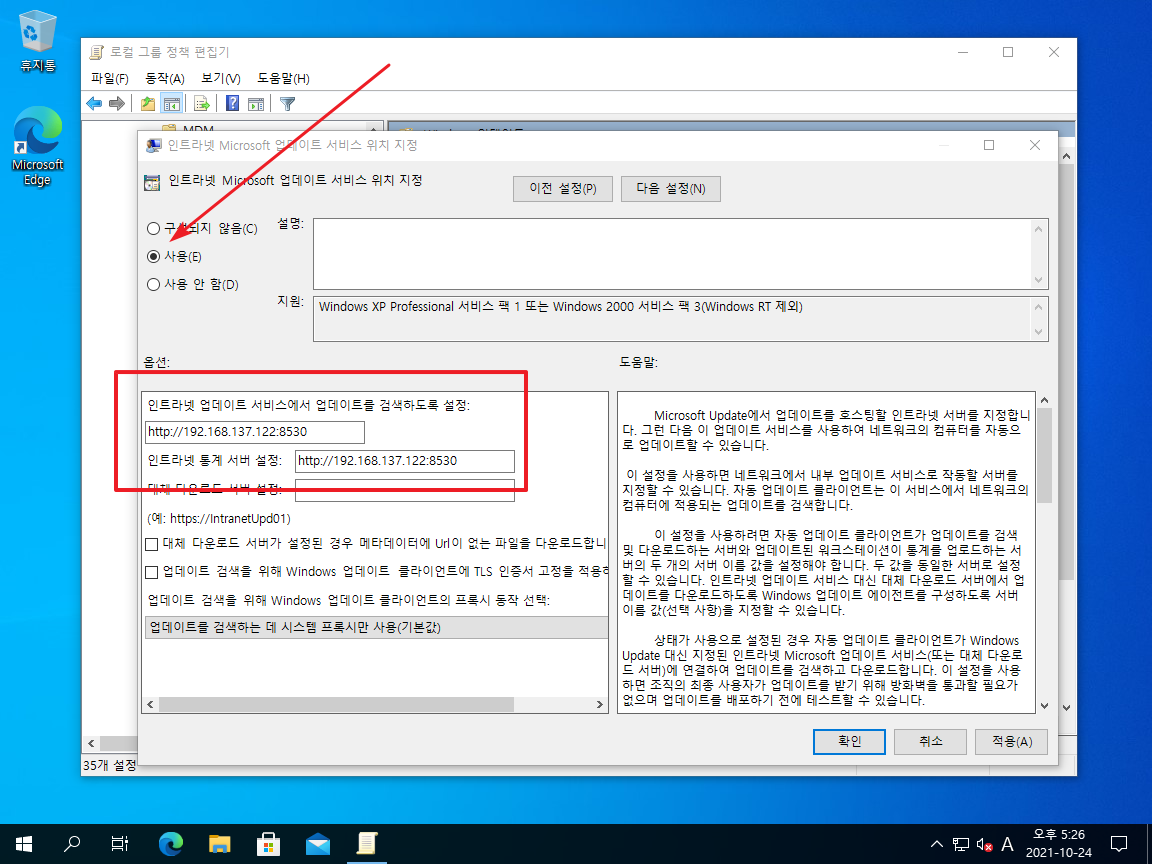
Task: Click the 옵션: label
Action: click(x=156, y=363)
